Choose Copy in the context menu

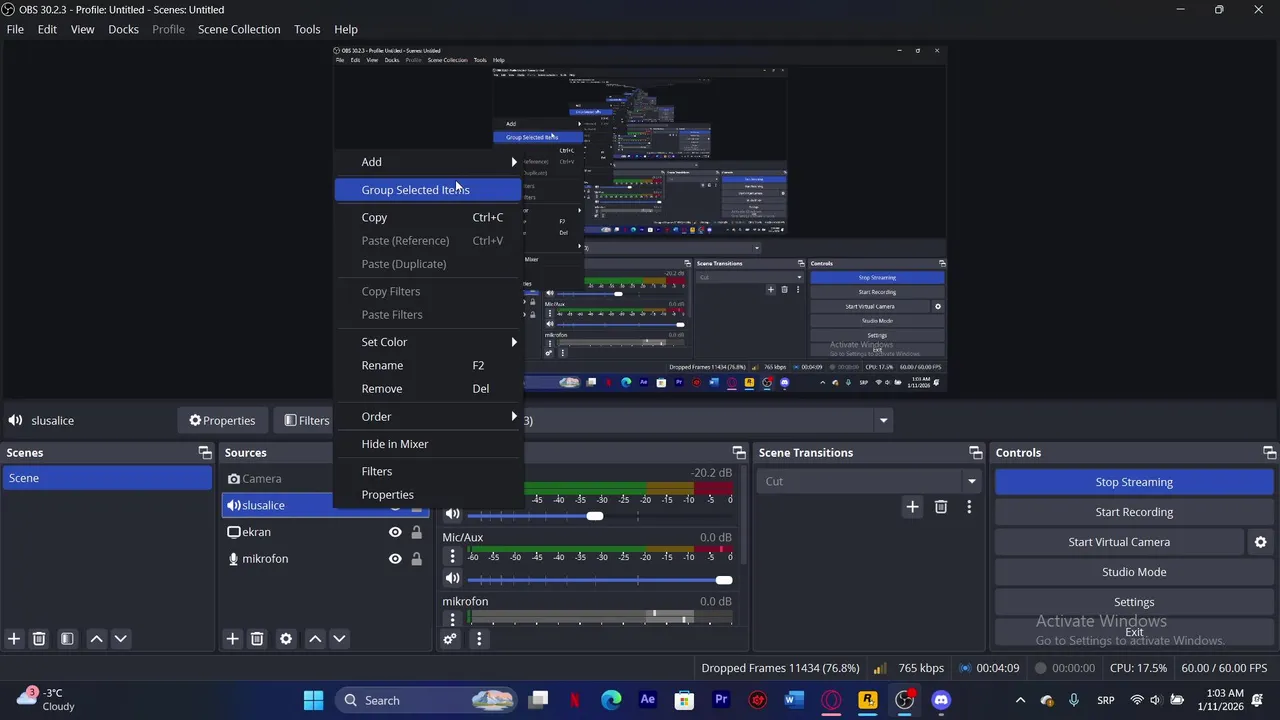click(x=428, y=217)
